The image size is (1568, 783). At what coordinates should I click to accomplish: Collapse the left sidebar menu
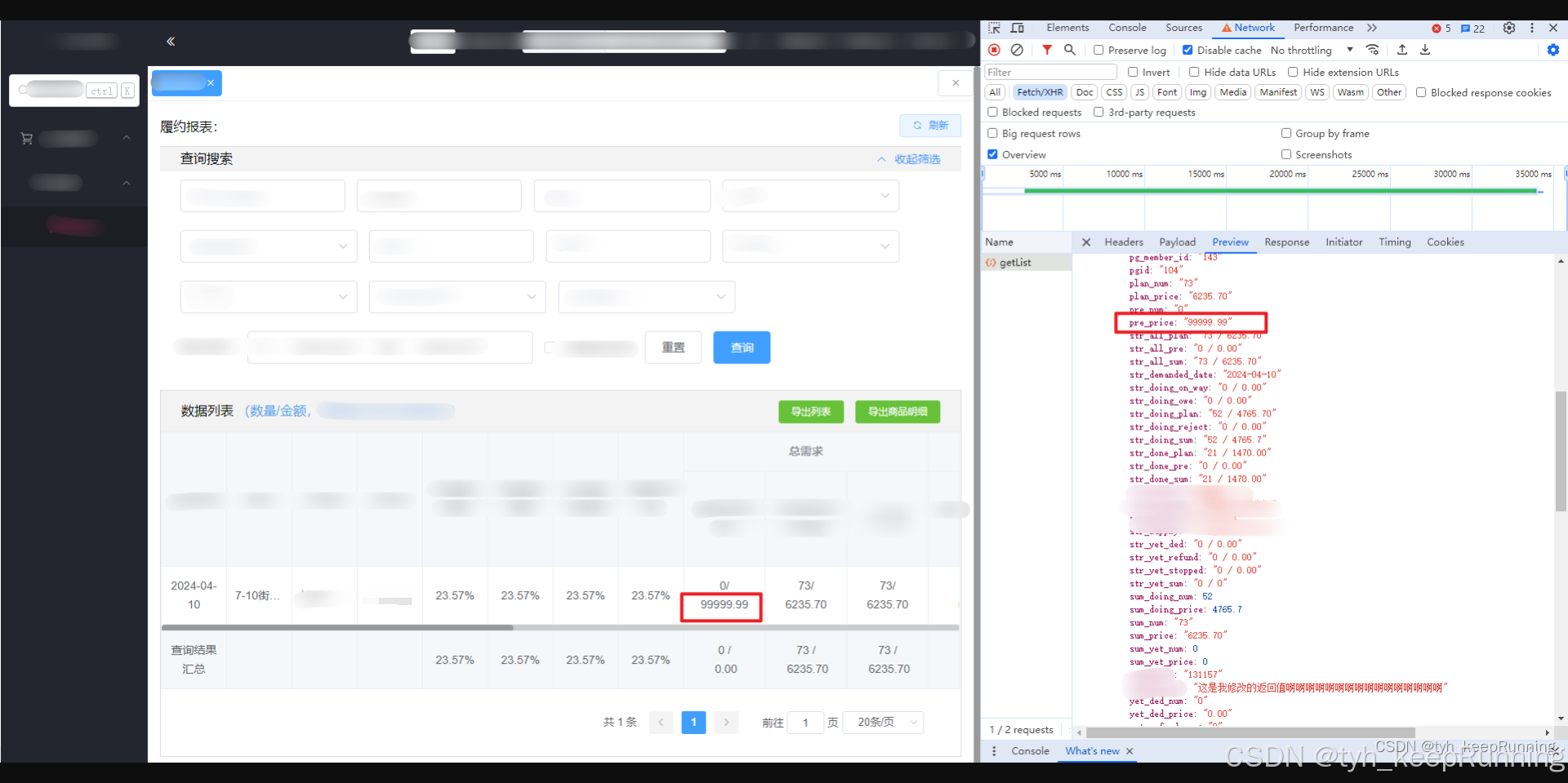point(171,41)
